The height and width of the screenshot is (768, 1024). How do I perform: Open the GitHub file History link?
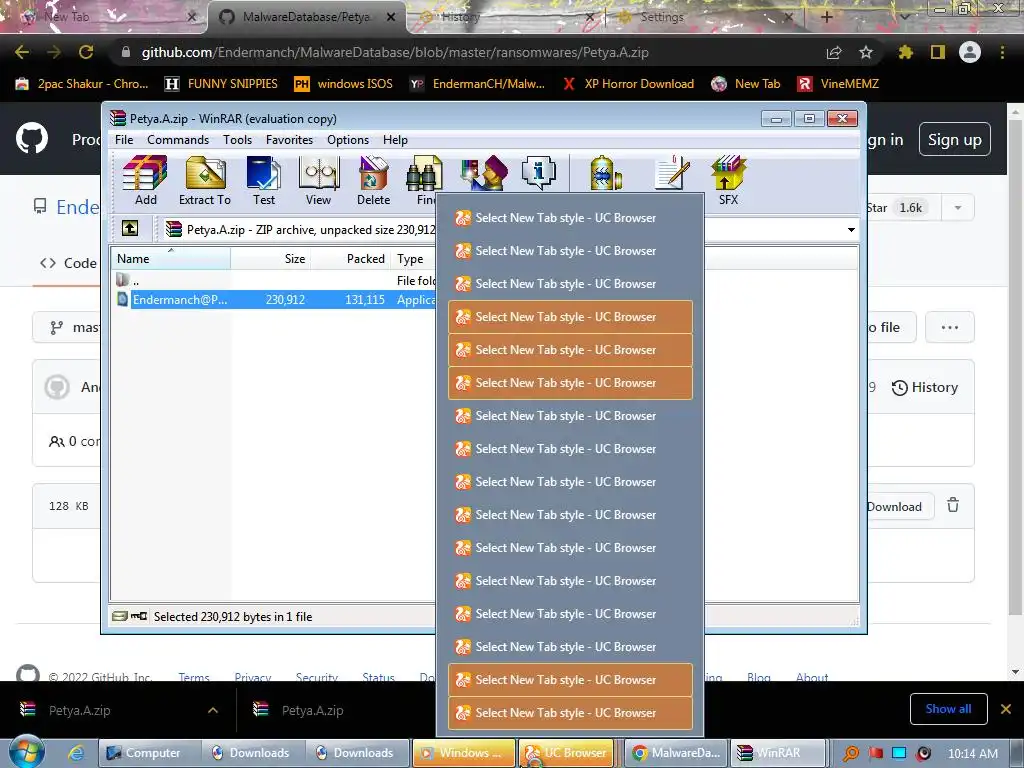tap(925, 387)
